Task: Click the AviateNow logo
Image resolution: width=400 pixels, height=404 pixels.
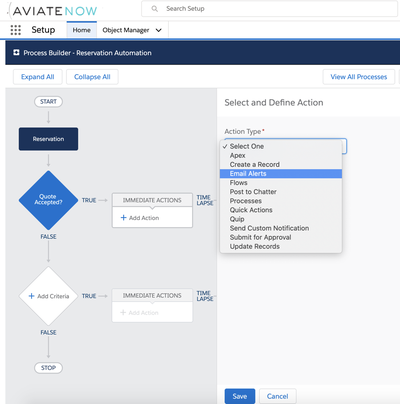Action: click(53, 11)
